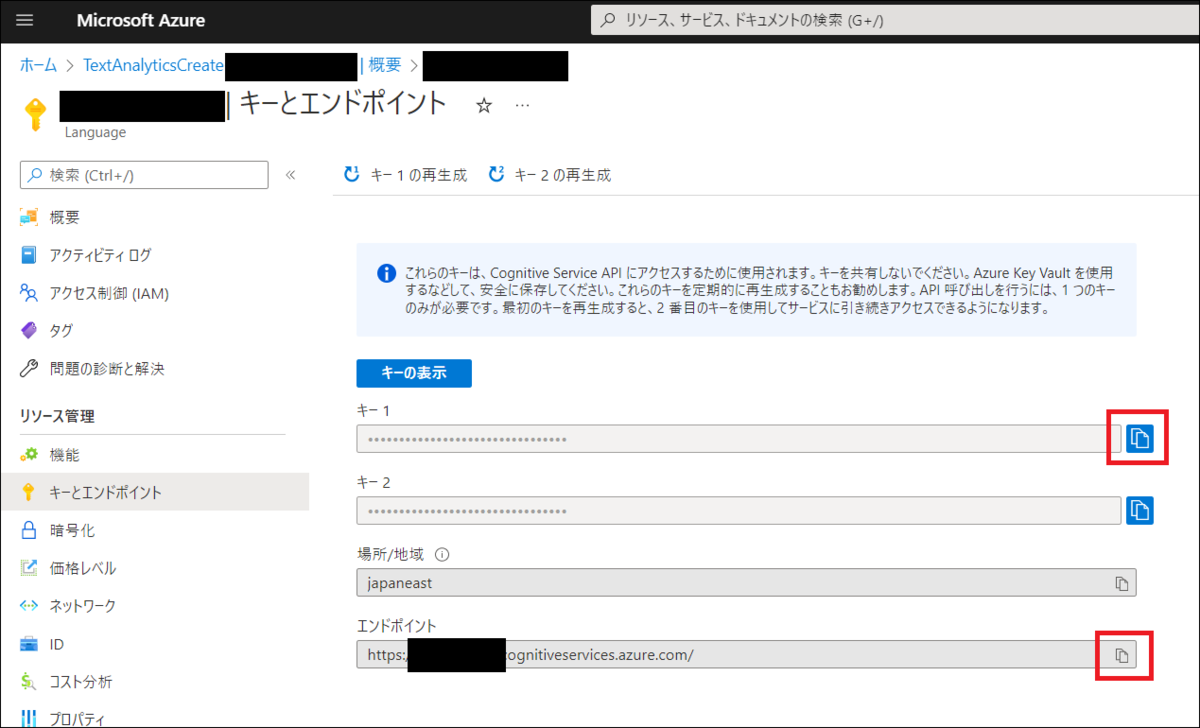The width and height of the screenshot is (1200, 728).
Task: Click the global resource search box
Action: (893, 20)
